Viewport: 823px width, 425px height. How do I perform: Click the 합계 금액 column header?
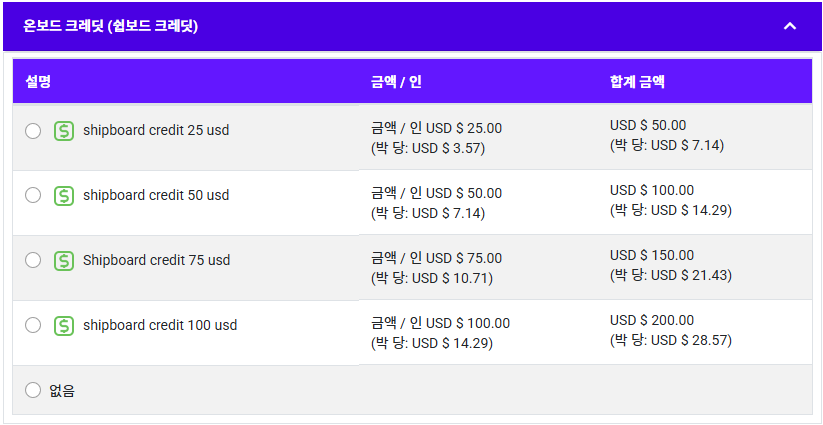pos(637,82)
